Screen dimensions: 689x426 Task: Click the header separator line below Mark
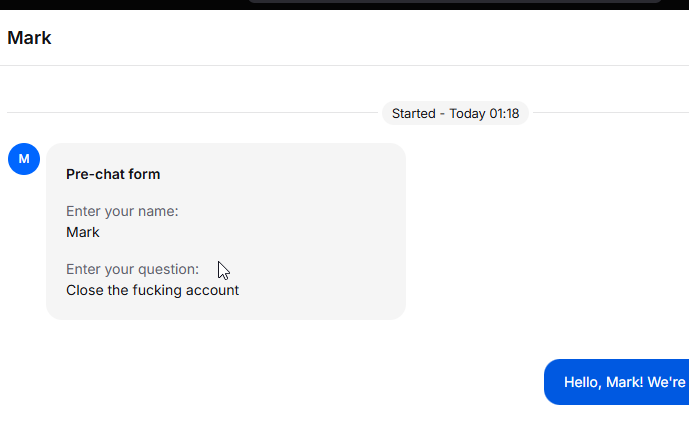coord(344,66)
